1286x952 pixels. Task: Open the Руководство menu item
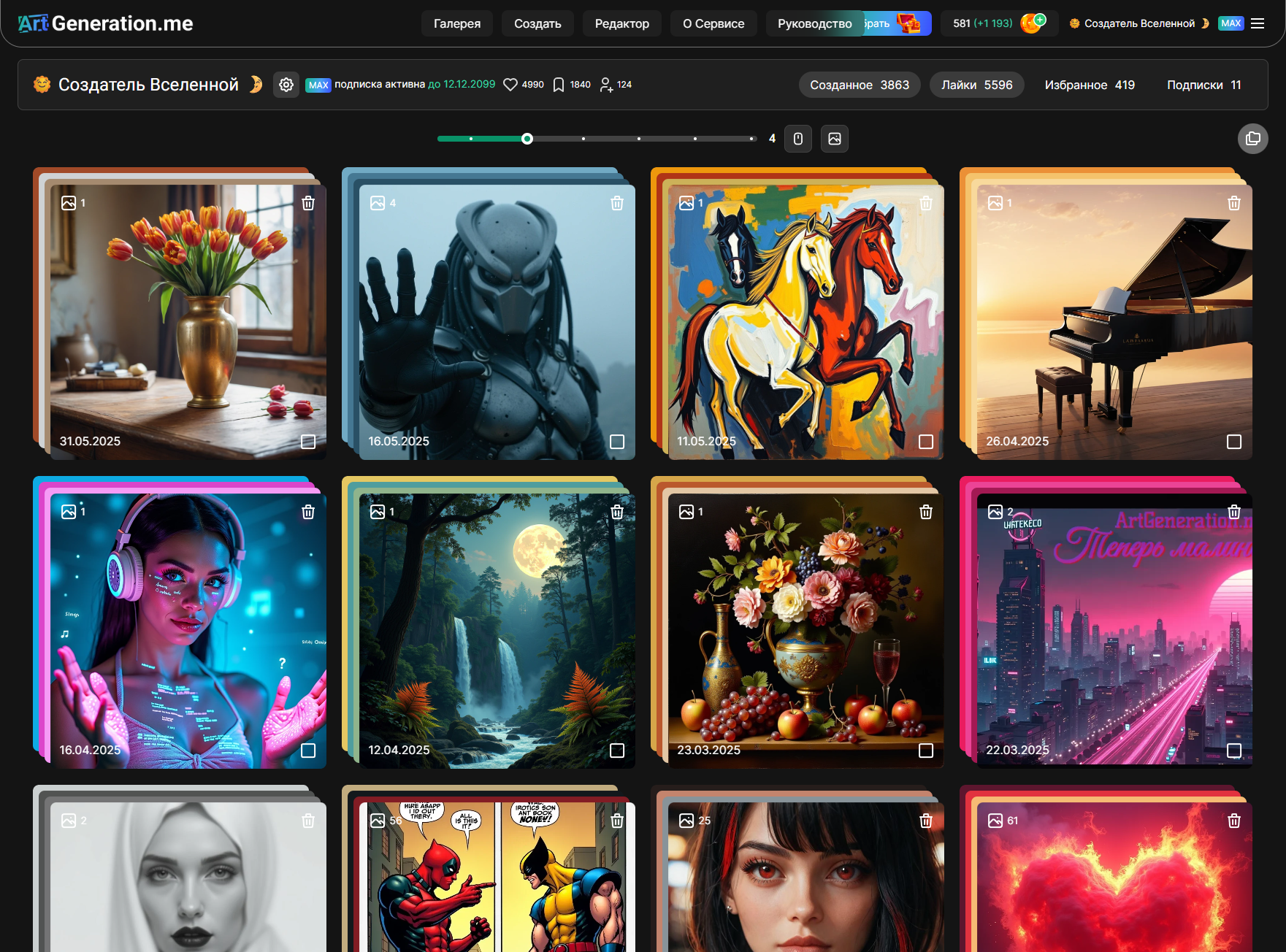815,23
